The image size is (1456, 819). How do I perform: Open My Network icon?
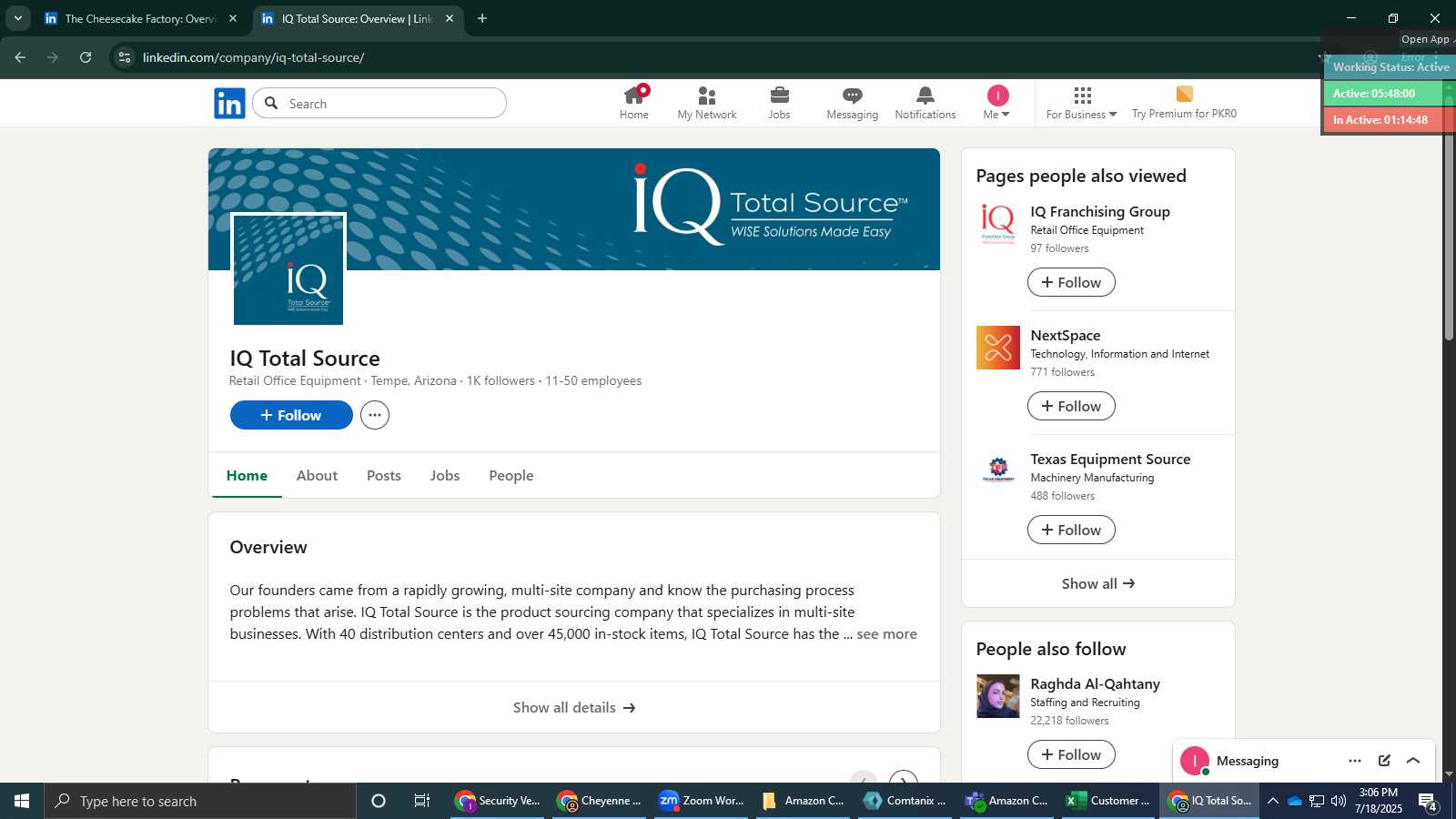tap(707, 103)
